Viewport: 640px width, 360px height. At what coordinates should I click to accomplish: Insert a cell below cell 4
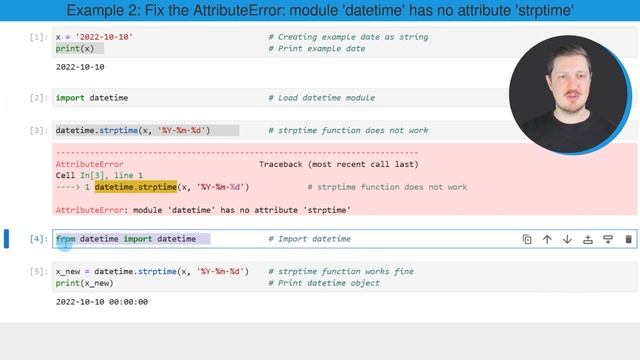[x=608, y=239]
